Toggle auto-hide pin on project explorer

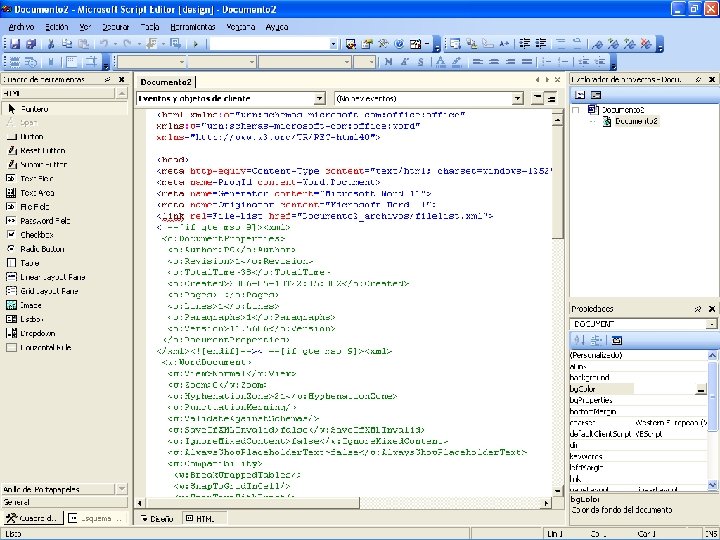tap(698, 78)
